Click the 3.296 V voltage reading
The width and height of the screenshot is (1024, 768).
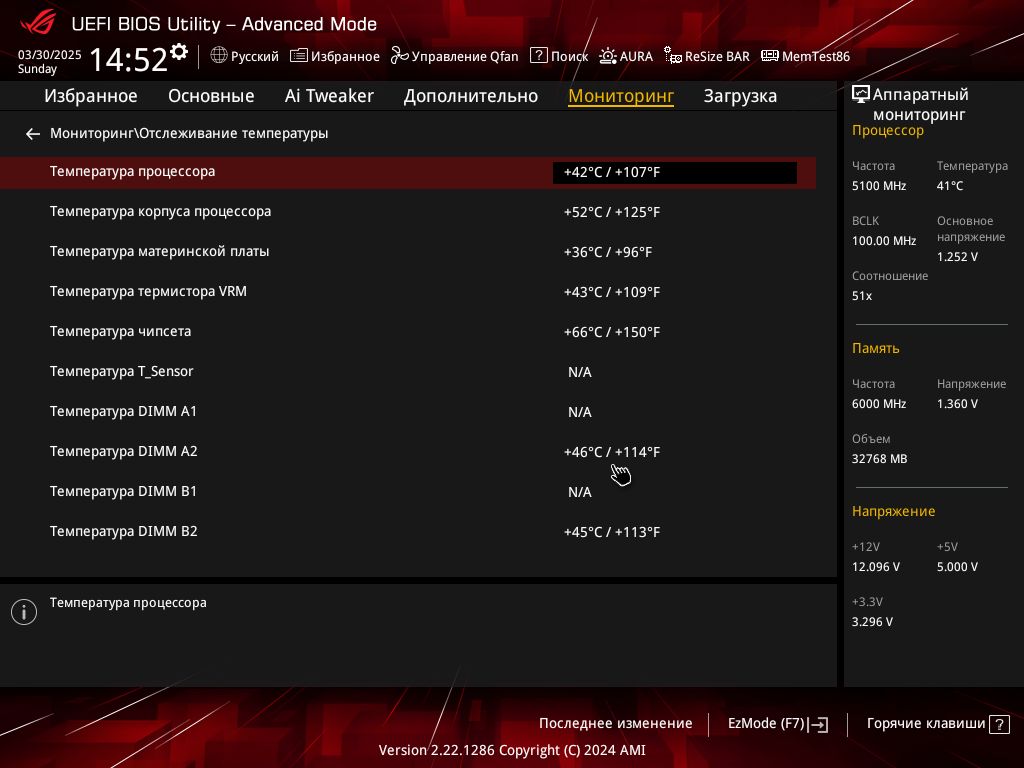click(872, 622)
